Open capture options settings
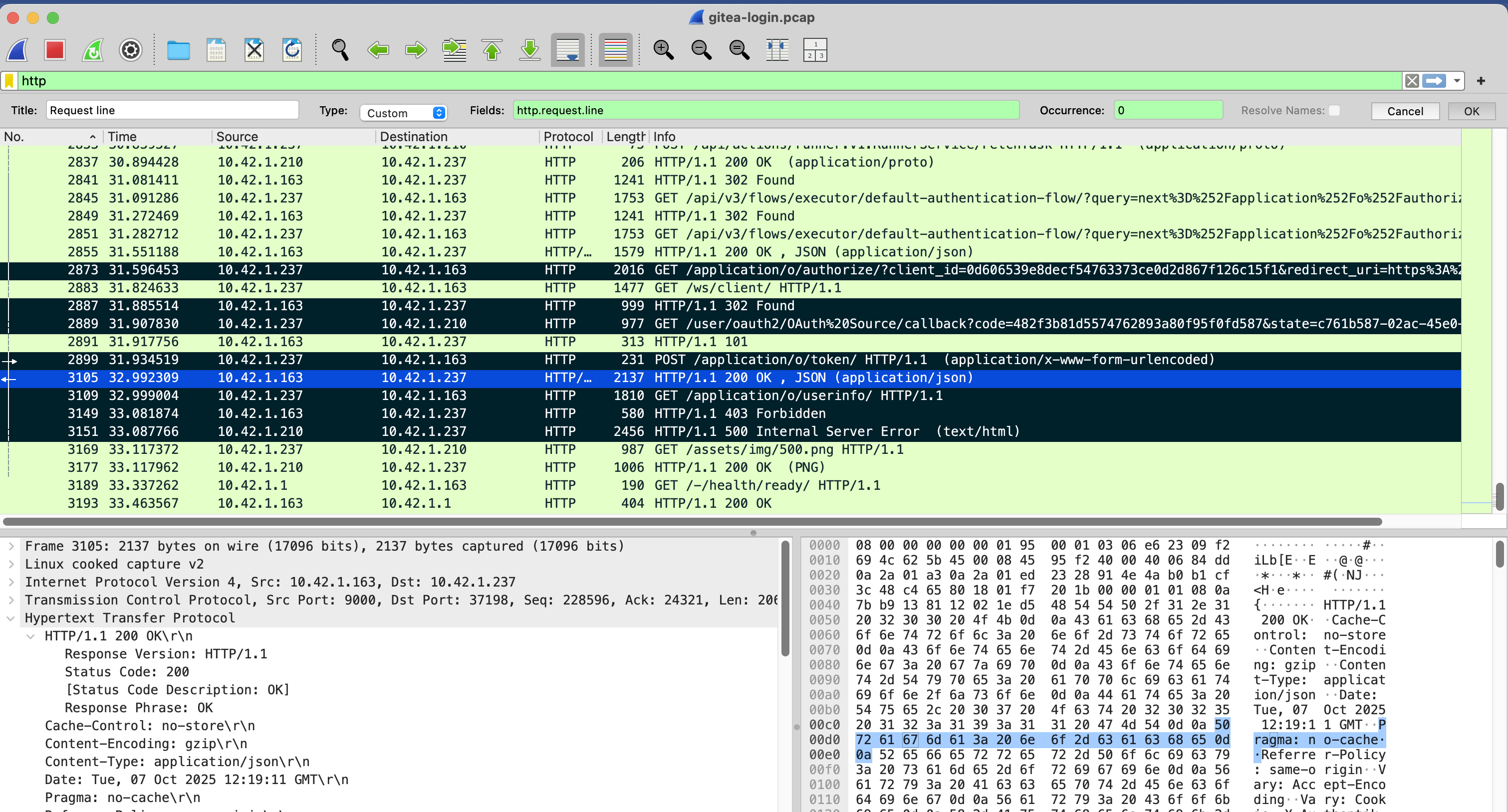The width and height of the screenshot is (1508, 812). 131,50
